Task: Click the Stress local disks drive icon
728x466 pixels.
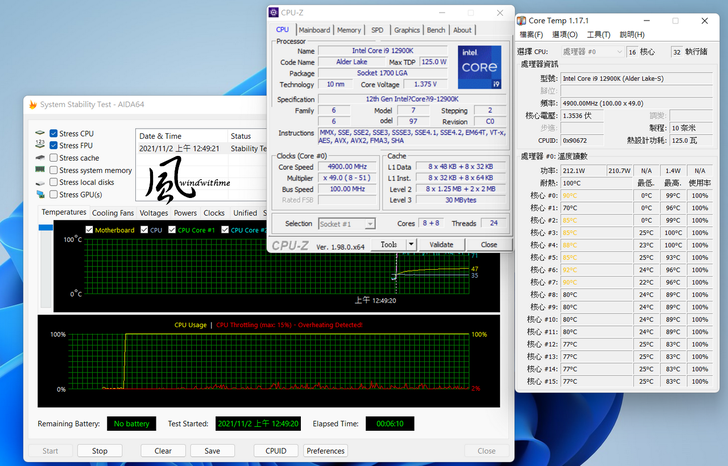Action: coord(40,182)
